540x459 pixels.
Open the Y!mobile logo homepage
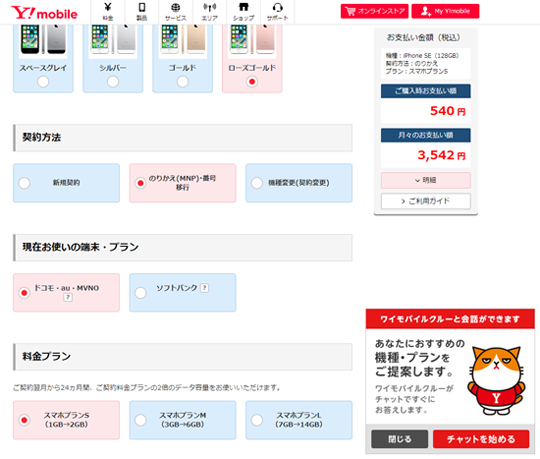(44, 13)
